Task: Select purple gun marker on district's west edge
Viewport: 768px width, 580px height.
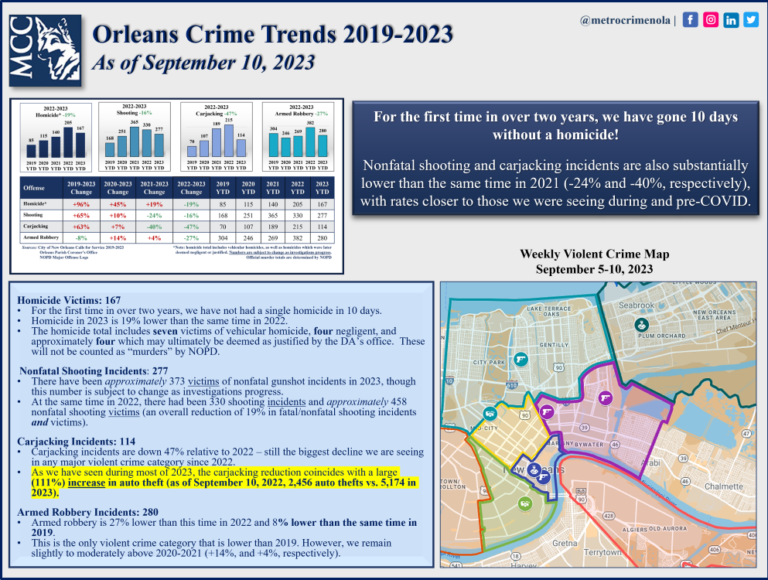Action: (x=546, y=410)
